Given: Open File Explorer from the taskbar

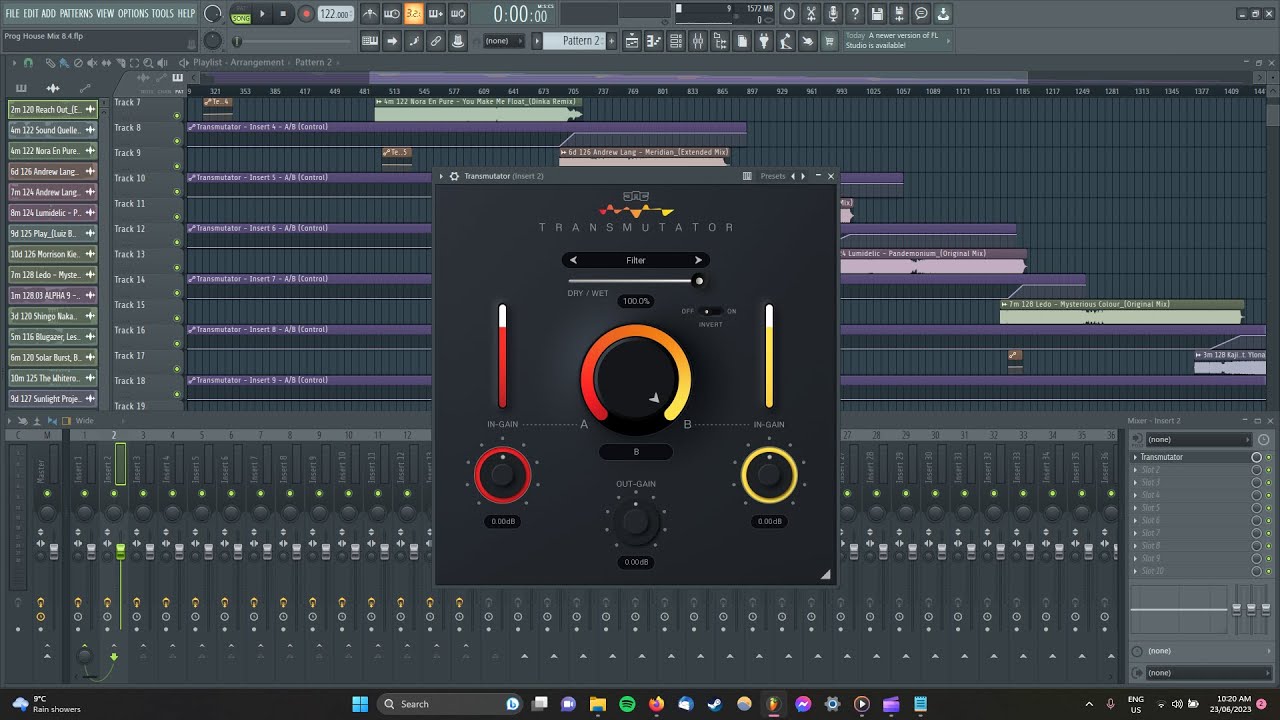Looking at the screenshot, I should click(598, 704).
